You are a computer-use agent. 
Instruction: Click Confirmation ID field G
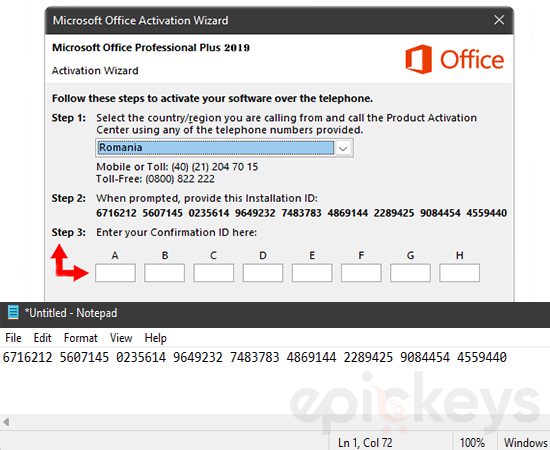(410, 273)
